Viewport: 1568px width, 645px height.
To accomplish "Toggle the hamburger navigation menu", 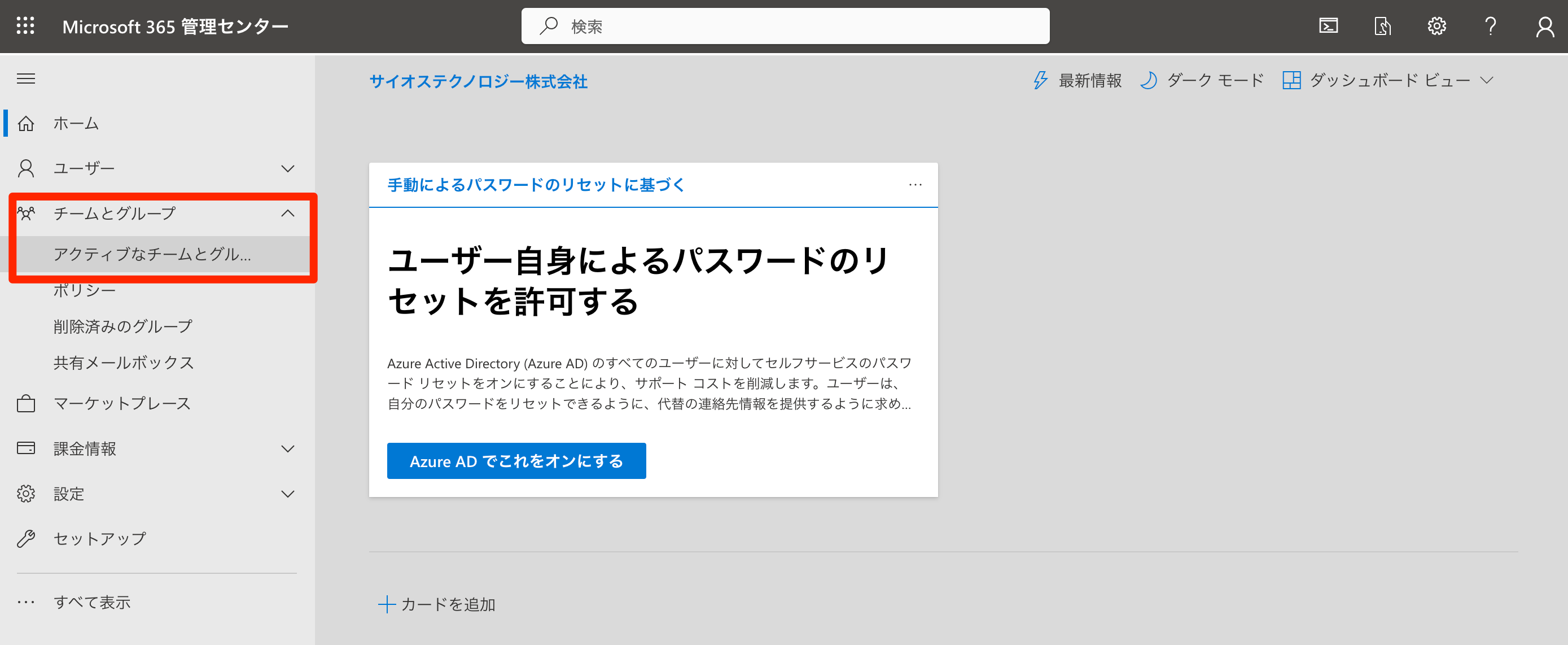I will 25,79.
